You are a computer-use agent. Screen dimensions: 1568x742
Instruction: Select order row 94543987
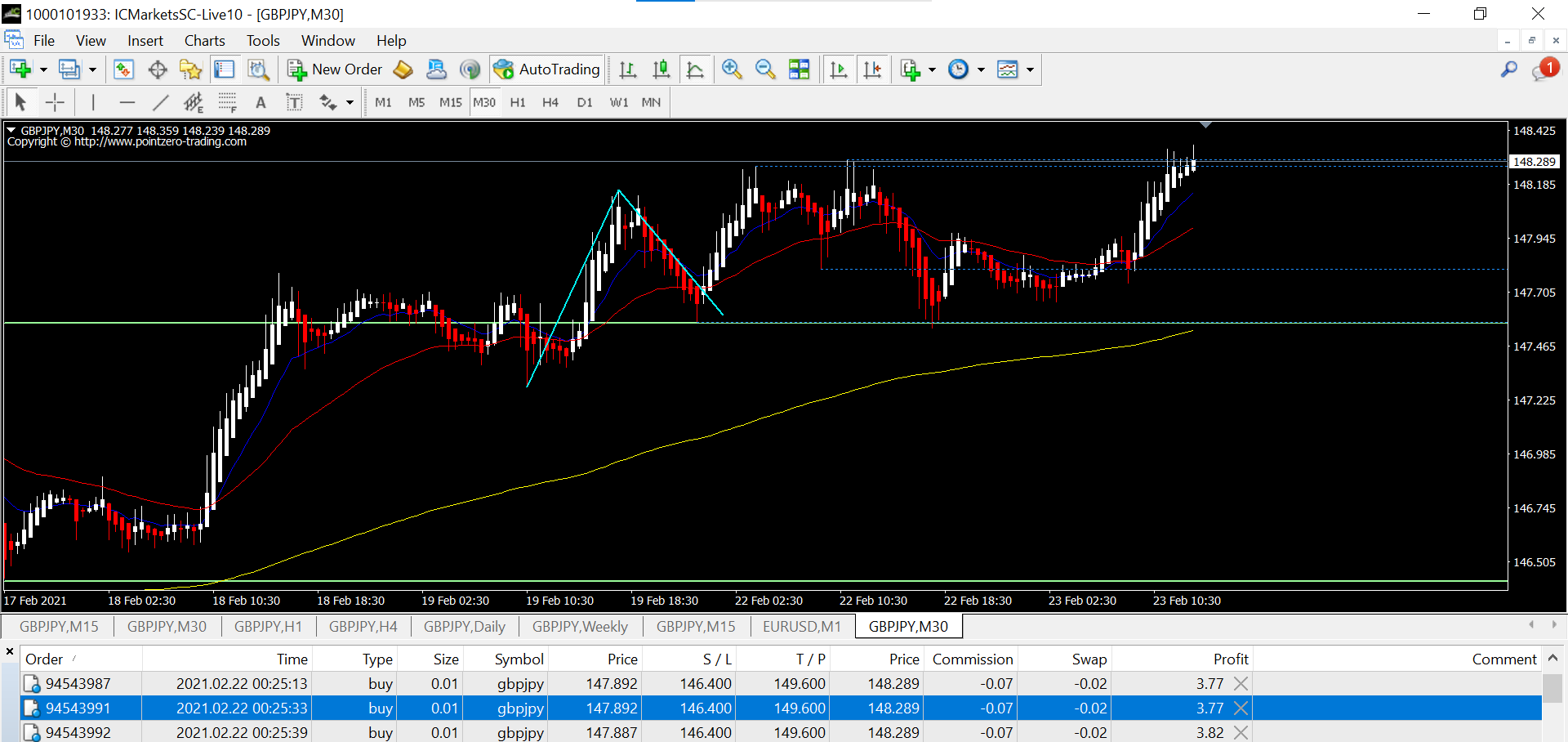click(782, 684)
